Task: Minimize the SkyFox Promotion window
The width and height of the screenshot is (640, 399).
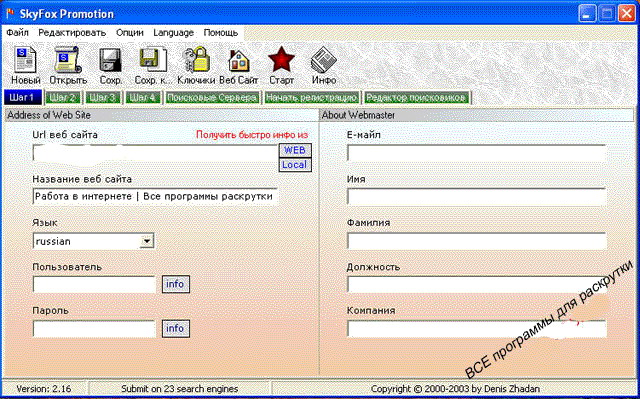Action: [587, 14]
